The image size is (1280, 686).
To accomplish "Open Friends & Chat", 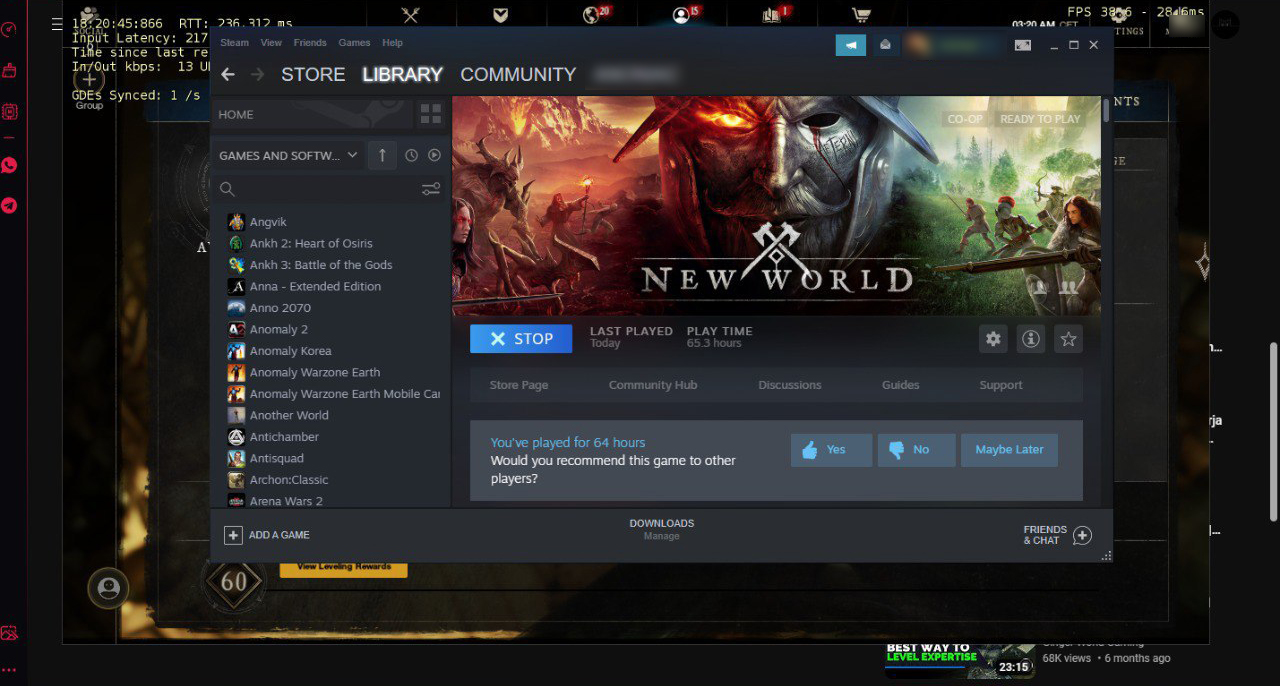I will pos(1057,535).
